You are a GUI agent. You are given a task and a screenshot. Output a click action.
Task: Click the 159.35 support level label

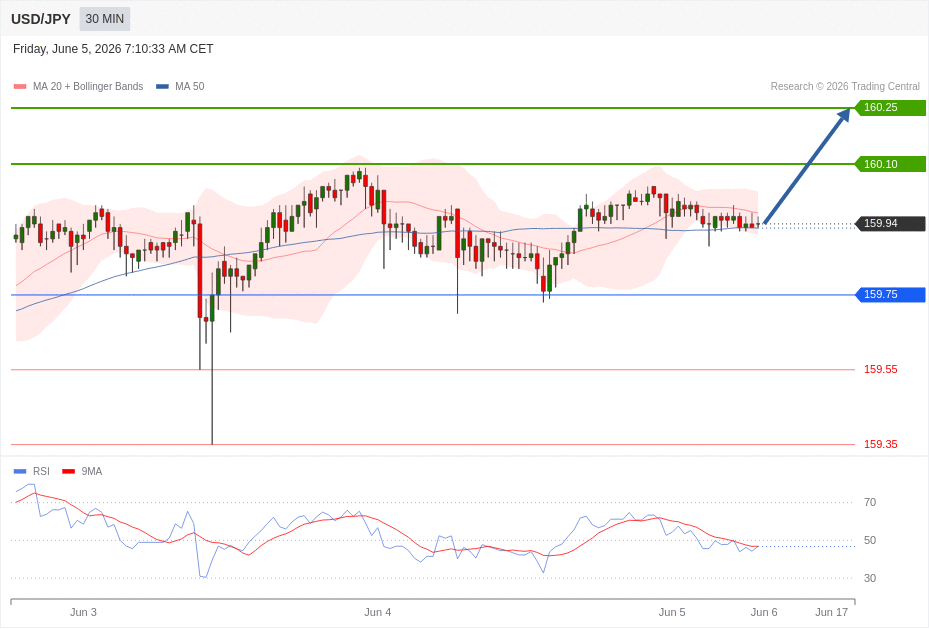(x=880, y=444)
